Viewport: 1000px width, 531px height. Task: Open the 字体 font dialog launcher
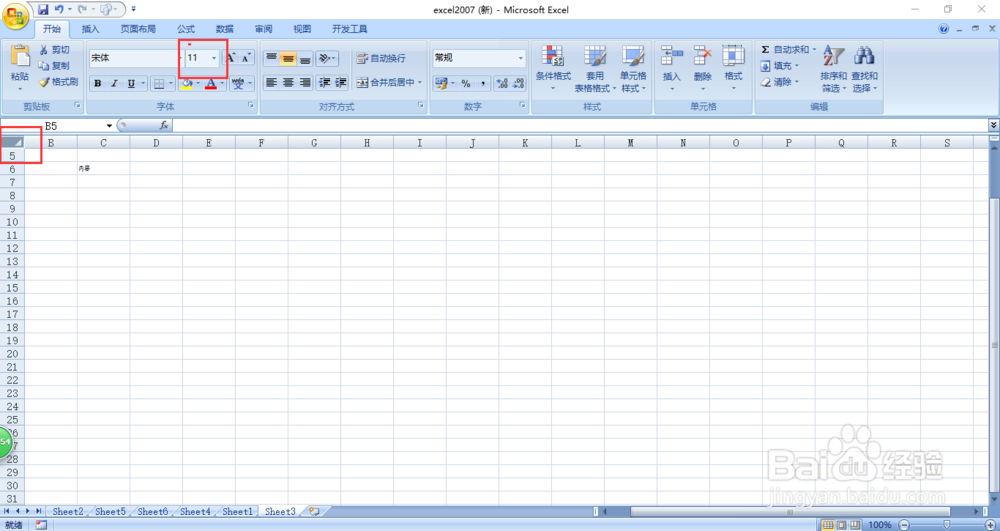click(251, 106)
